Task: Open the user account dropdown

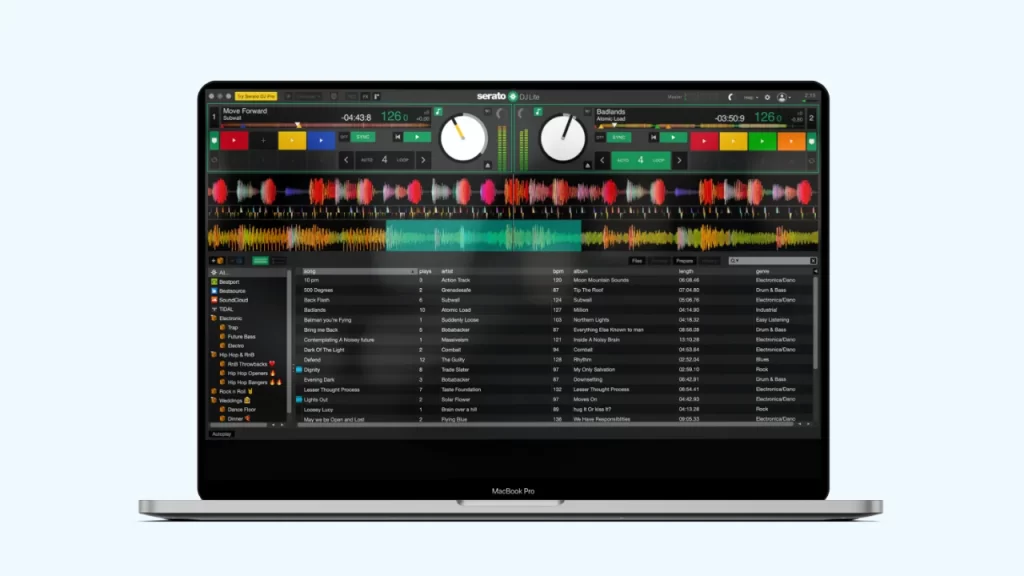Action: pos(784,97)
